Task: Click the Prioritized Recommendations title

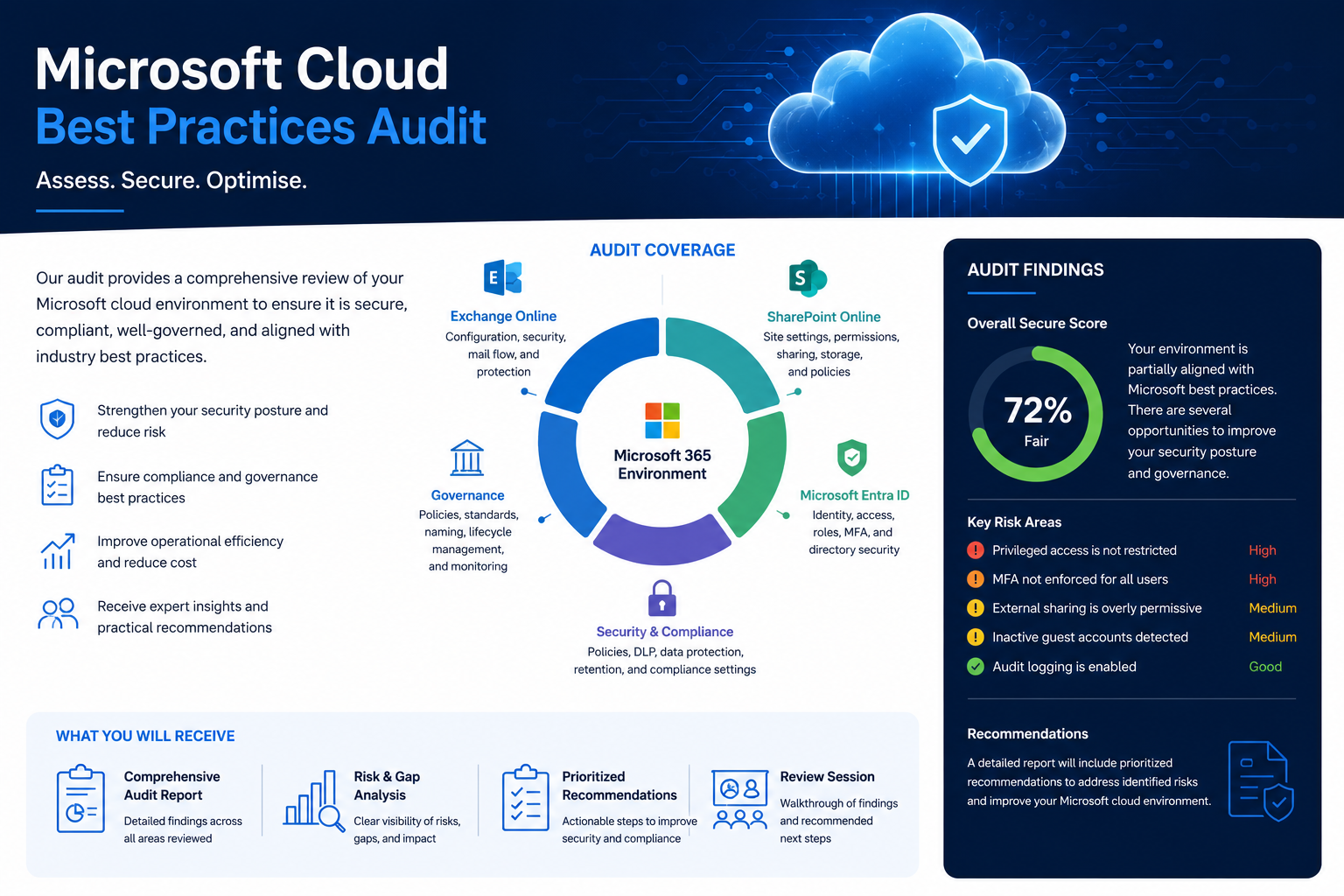Action: click(x=619, y=786)
